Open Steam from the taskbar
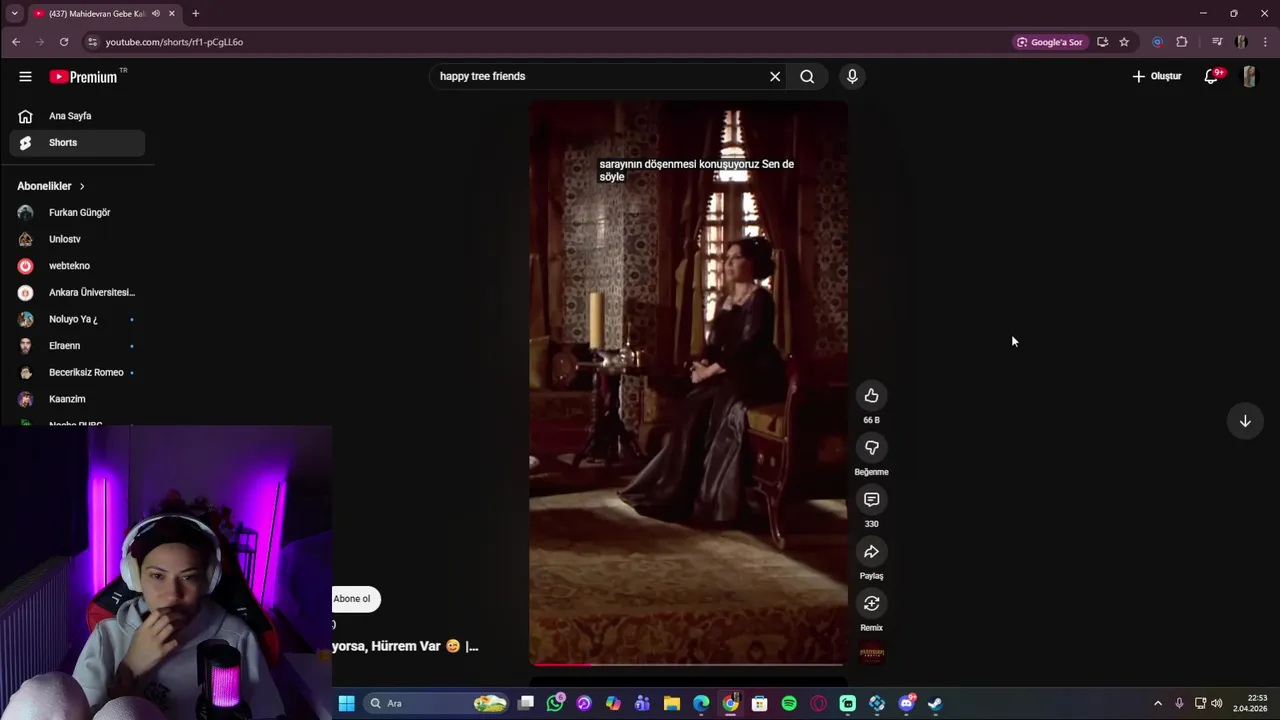 click(935, 703)
